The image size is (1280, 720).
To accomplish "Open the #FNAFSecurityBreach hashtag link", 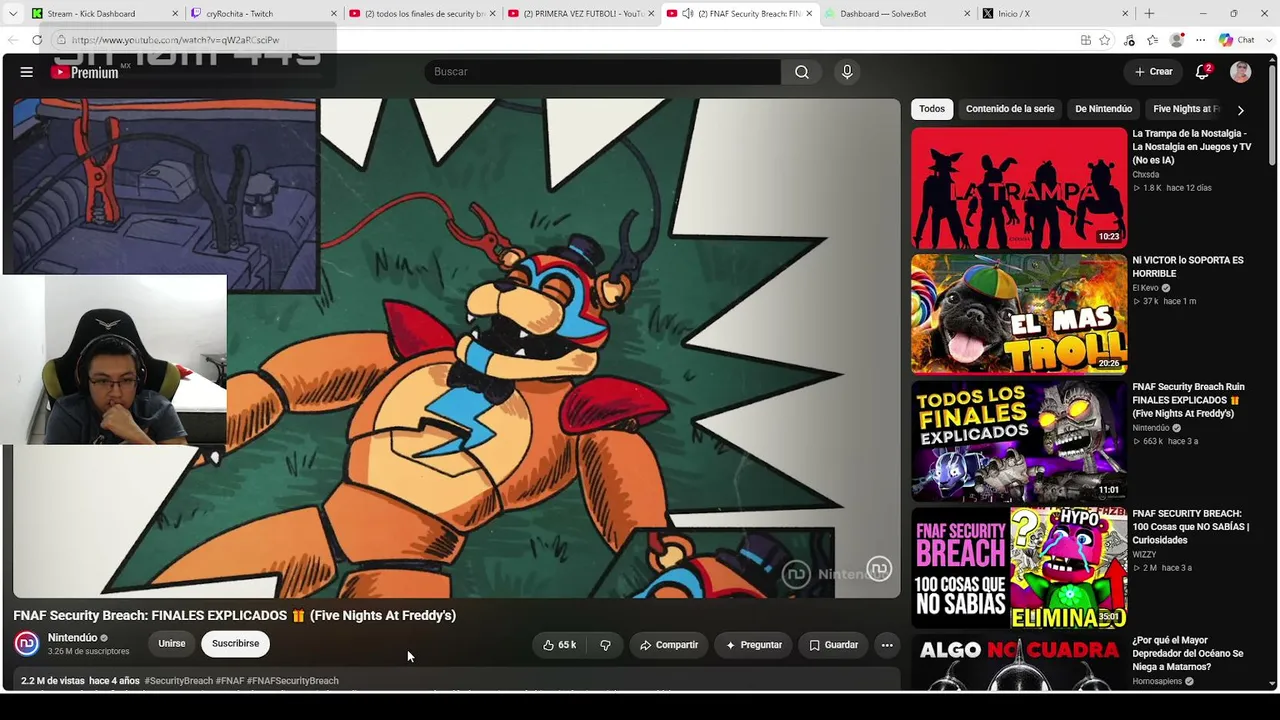I will tap(293, 681).
